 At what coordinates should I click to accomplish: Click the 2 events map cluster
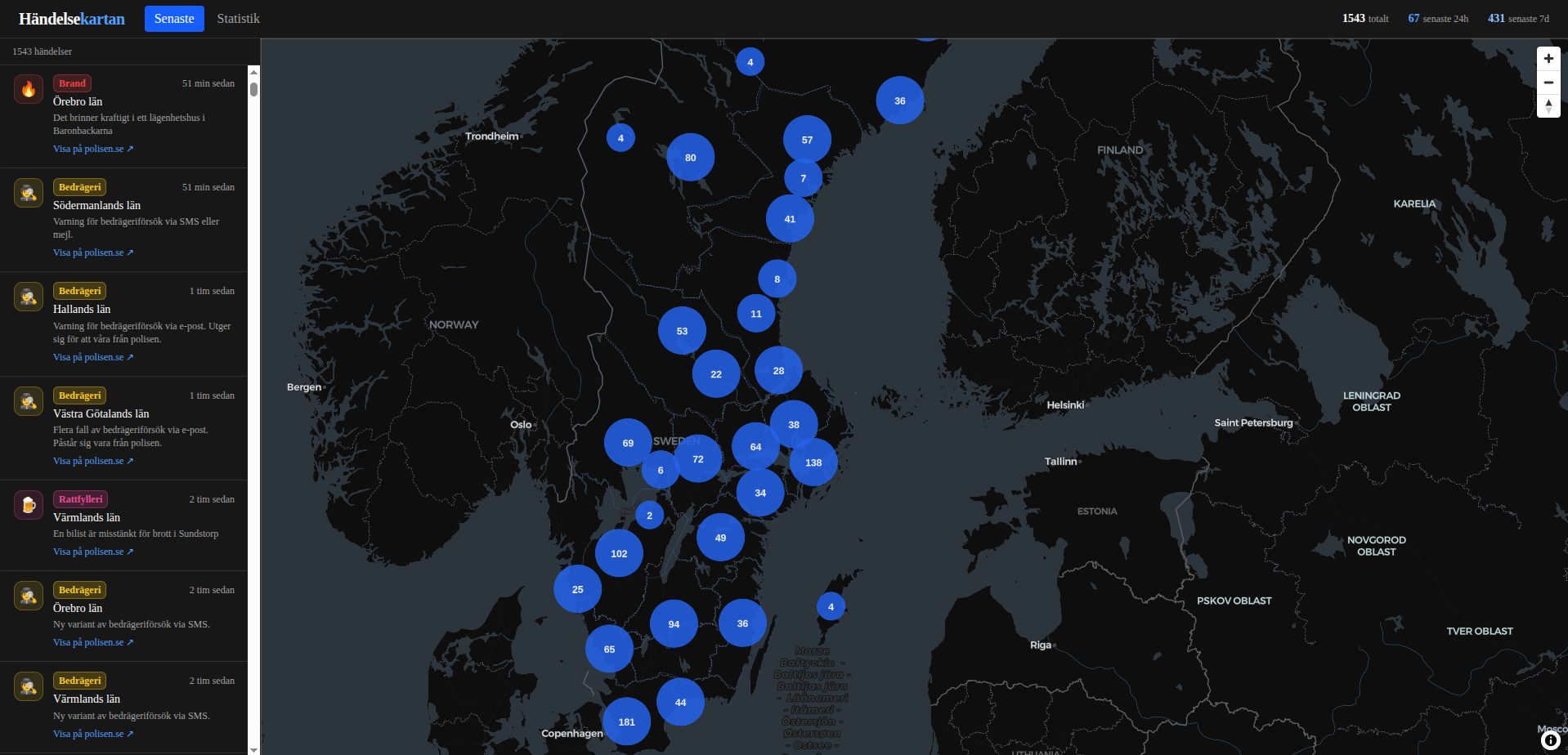(649, 515)
